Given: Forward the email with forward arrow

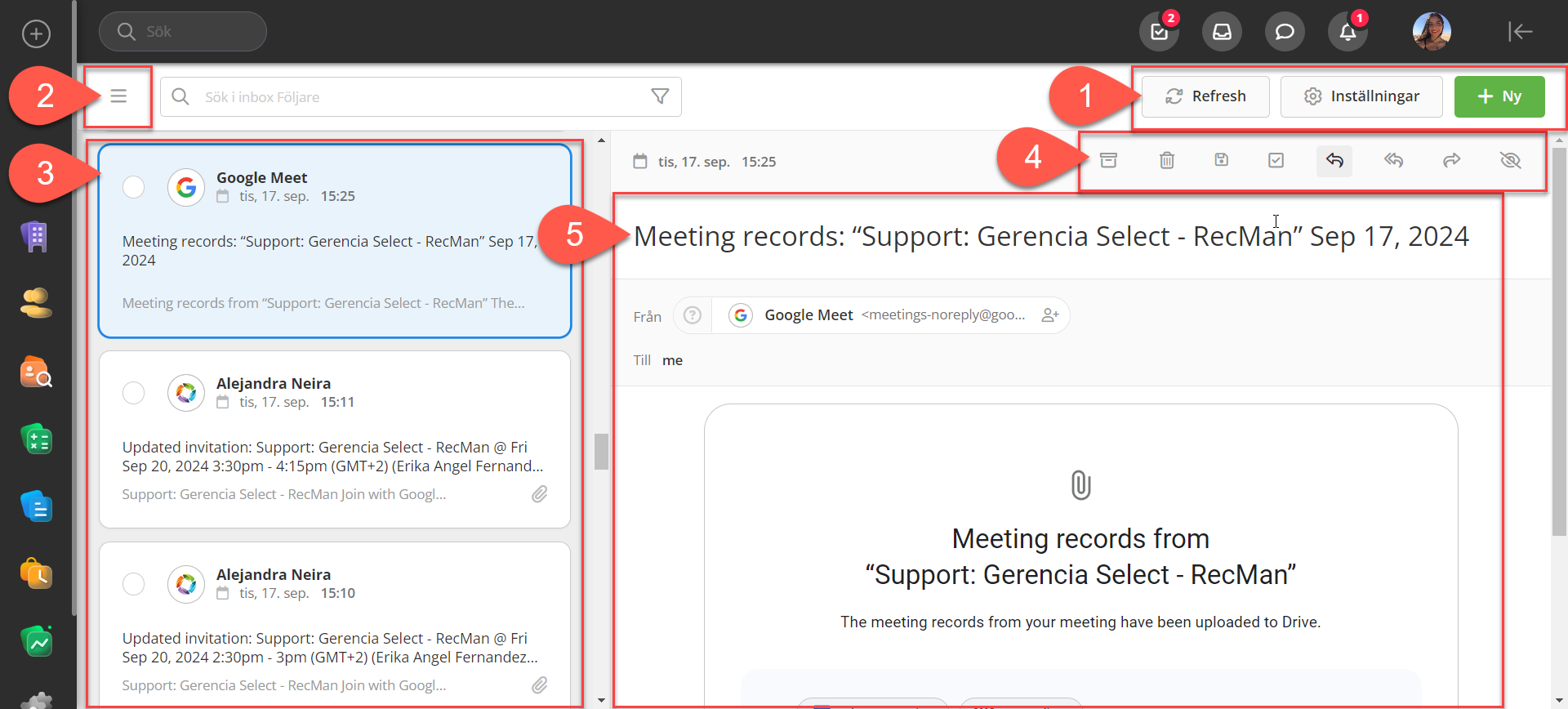Looking at the screenshot, I should pyautogui.click(x=1451, y=160).
